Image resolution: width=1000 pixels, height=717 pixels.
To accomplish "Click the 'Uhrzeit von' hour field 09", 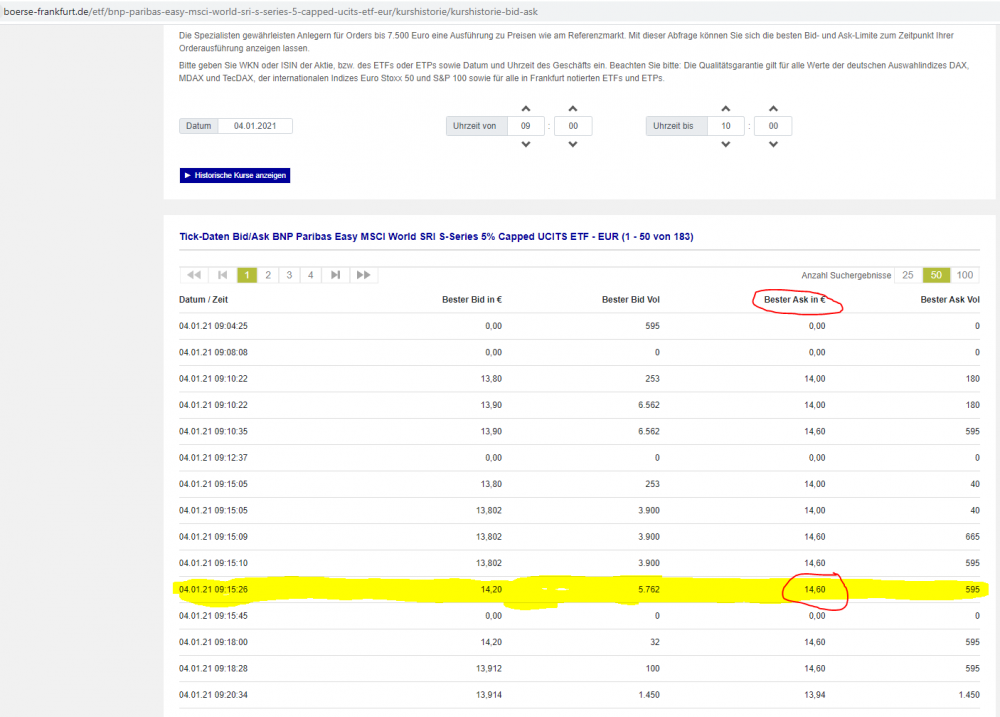I will [526, 126].
